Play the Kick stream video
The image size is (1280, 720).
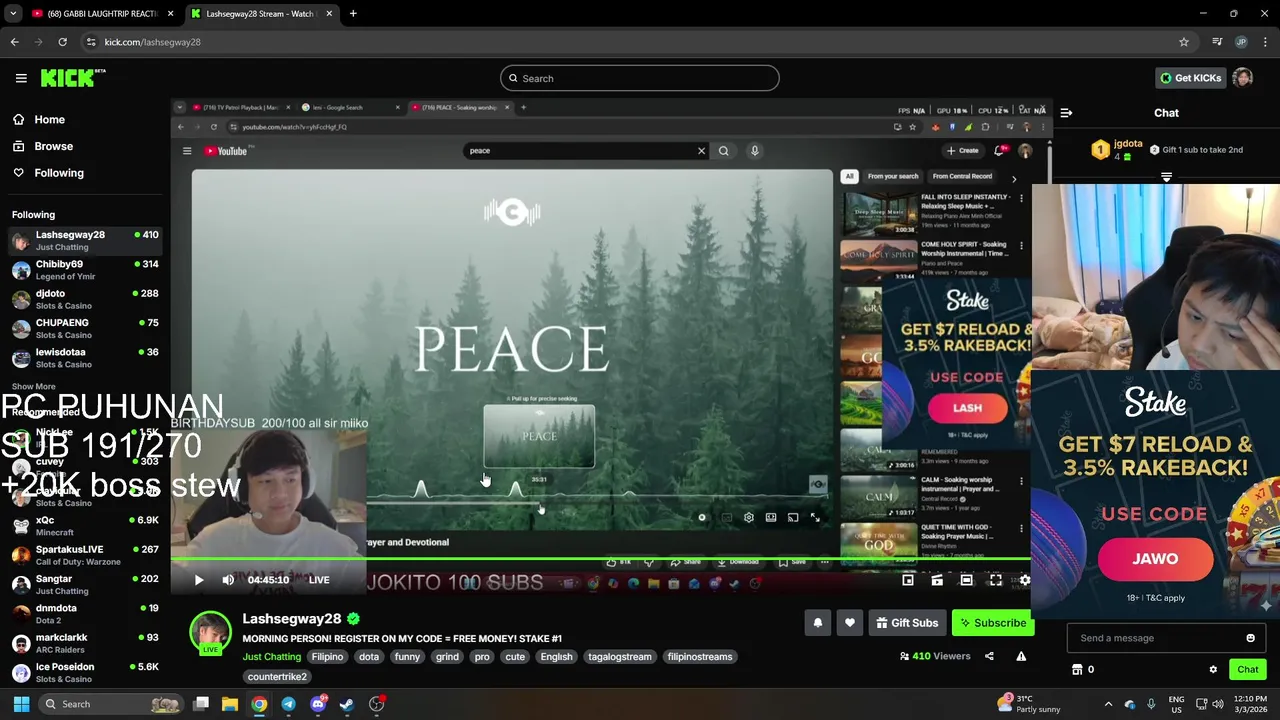[x=198, y=580]
